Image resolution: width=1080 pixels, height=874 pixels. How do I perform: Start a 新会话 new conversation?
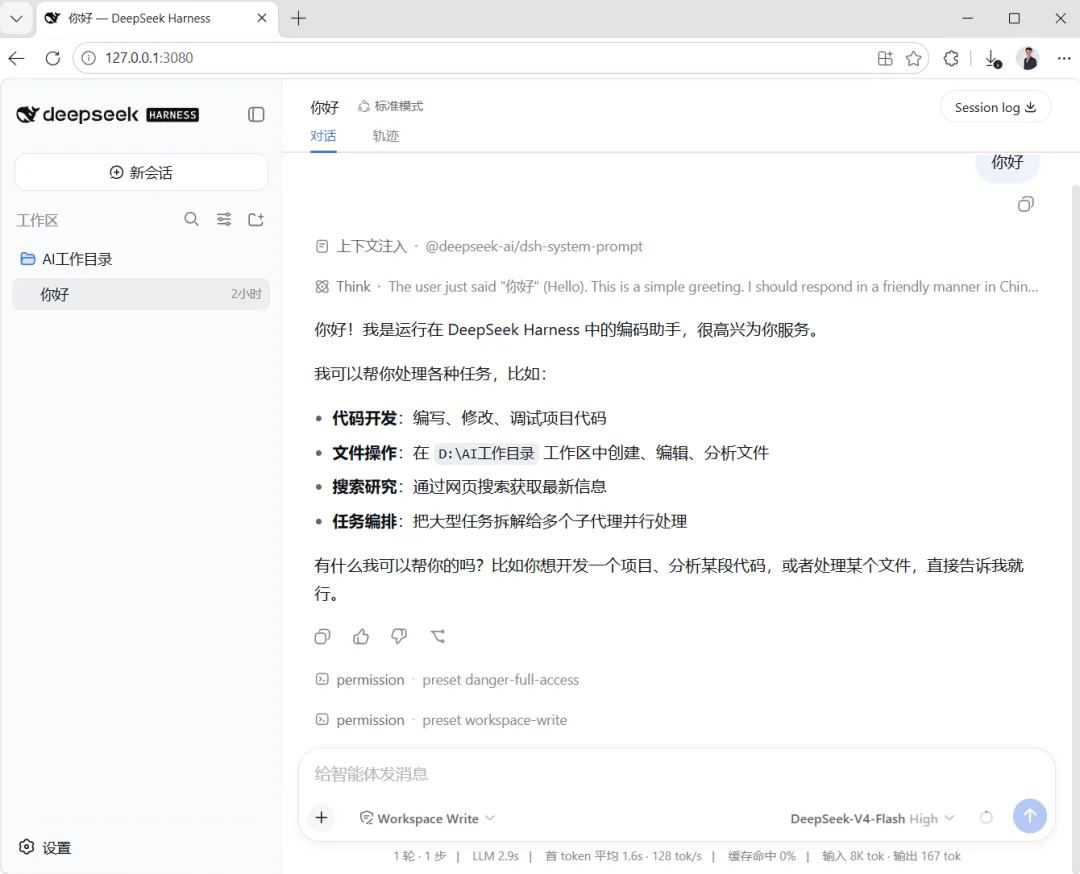[141, 172]
